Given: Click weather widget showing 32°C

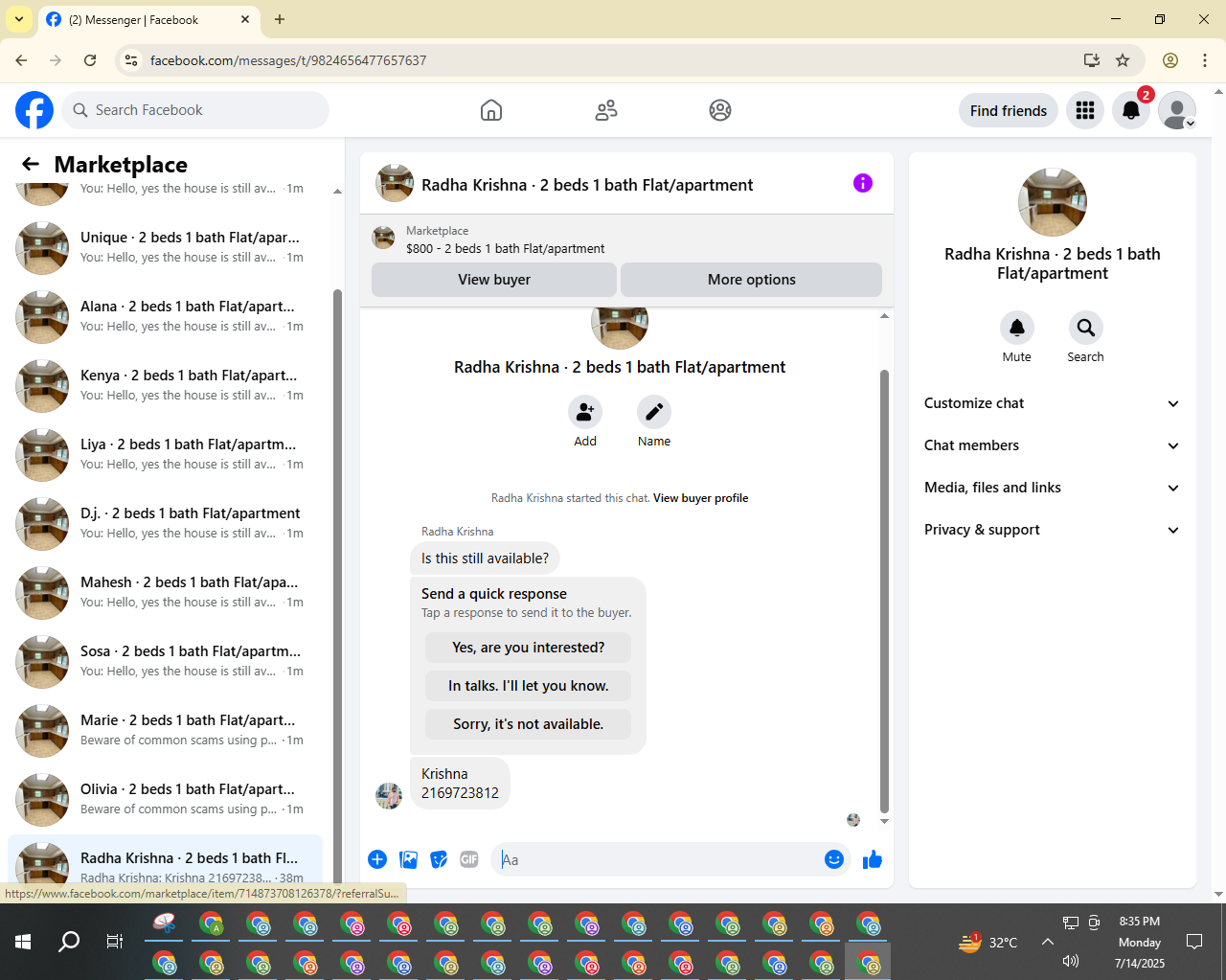Looking at the screenshot, I should tap(988, 943).
